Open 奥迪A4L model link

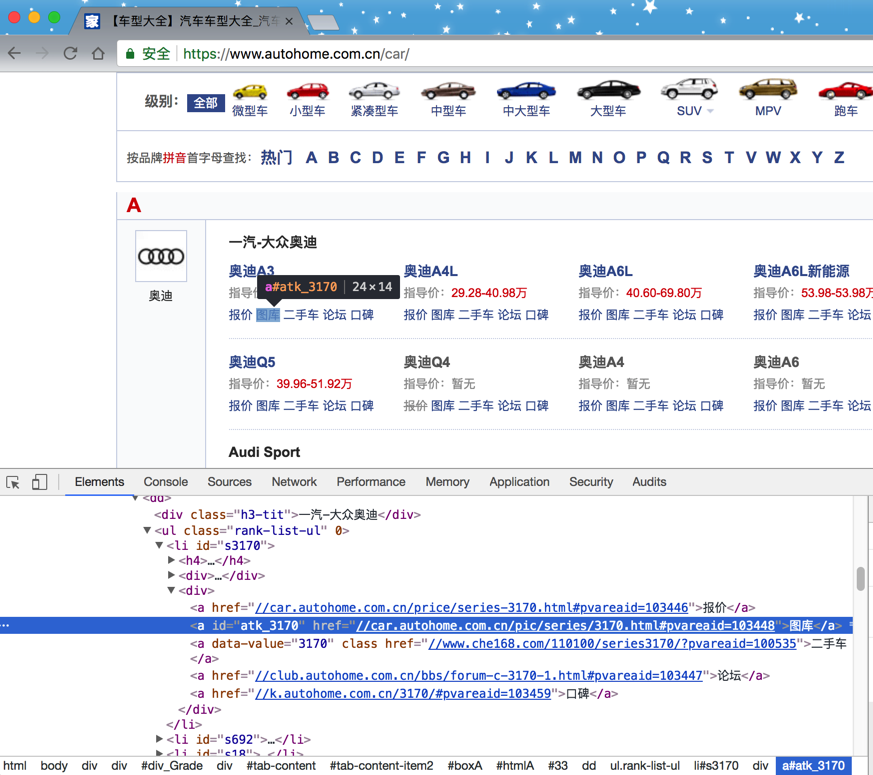[430, 271]
